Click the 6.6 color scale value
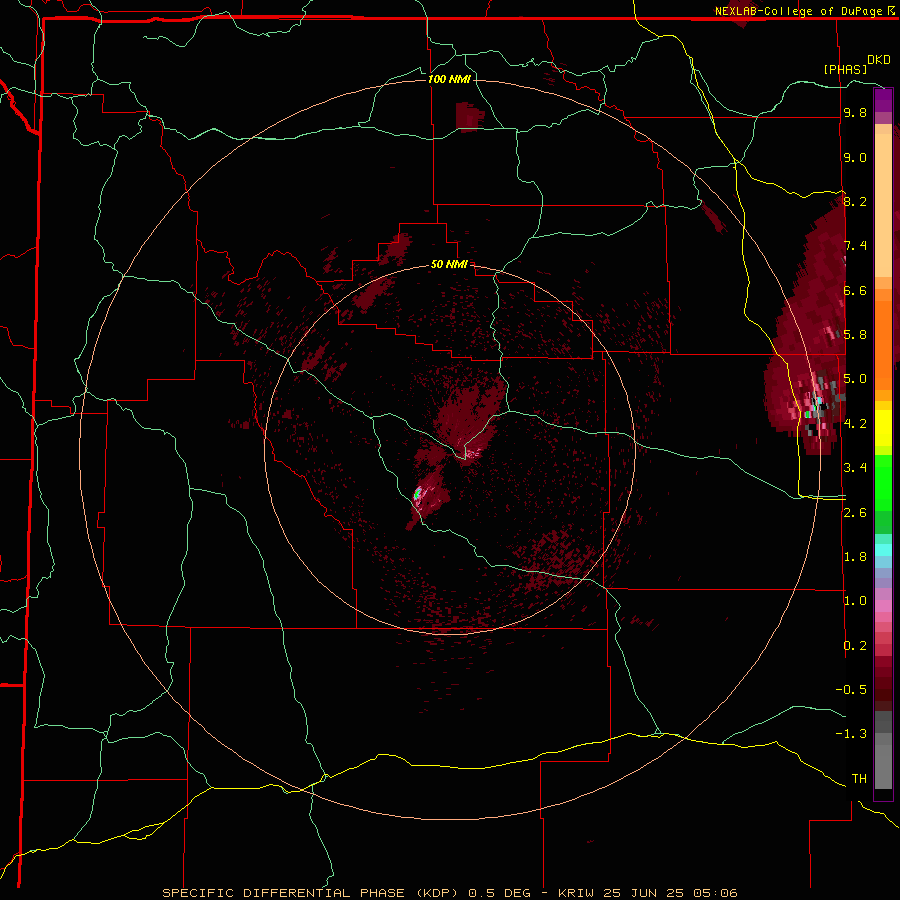This screenshot has width=900, height=900. coord(855,291)
